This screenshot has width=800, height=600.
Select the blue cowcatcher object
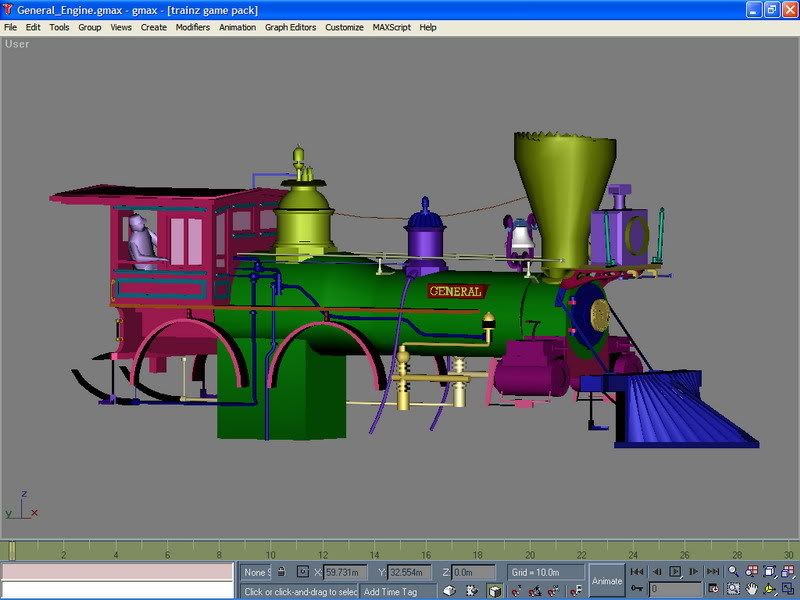(x=673, y=408)
